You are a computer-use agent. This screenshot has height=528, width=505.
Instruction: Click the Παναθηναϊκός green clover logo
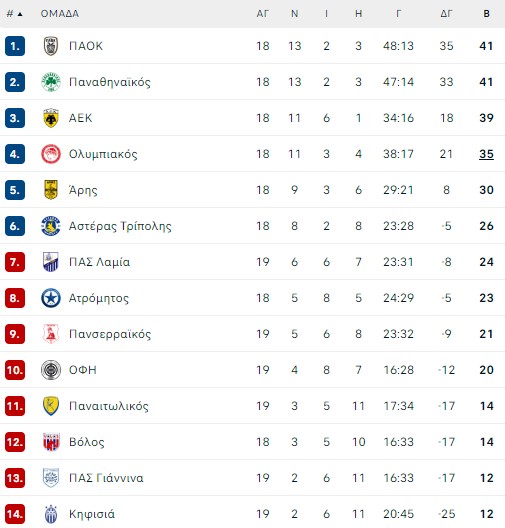pos(51,82)
